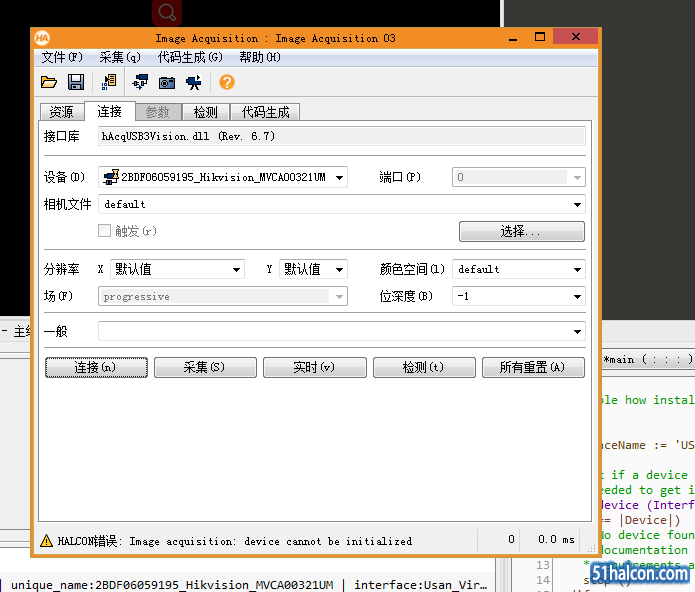
Task: Click the 连接(n) connect button
Action: click(x=96, y=367)
